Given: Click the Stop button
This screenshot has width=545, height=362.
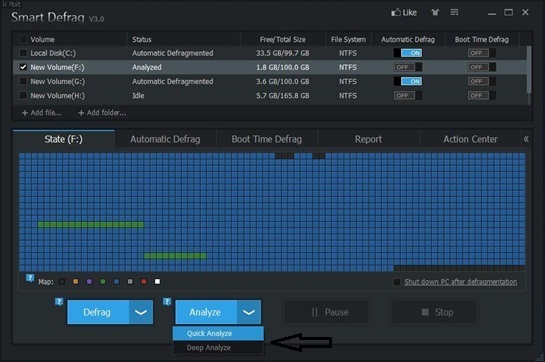Looking at the screenshot, I should 434,312.
